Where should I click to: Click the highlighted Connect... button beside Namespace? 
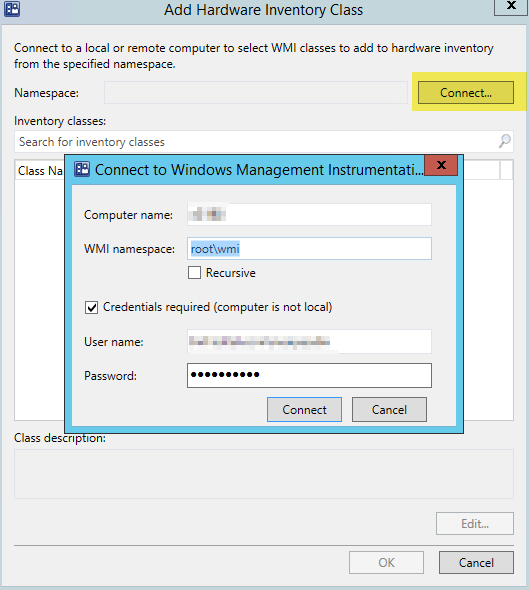[x=466, y=93]
